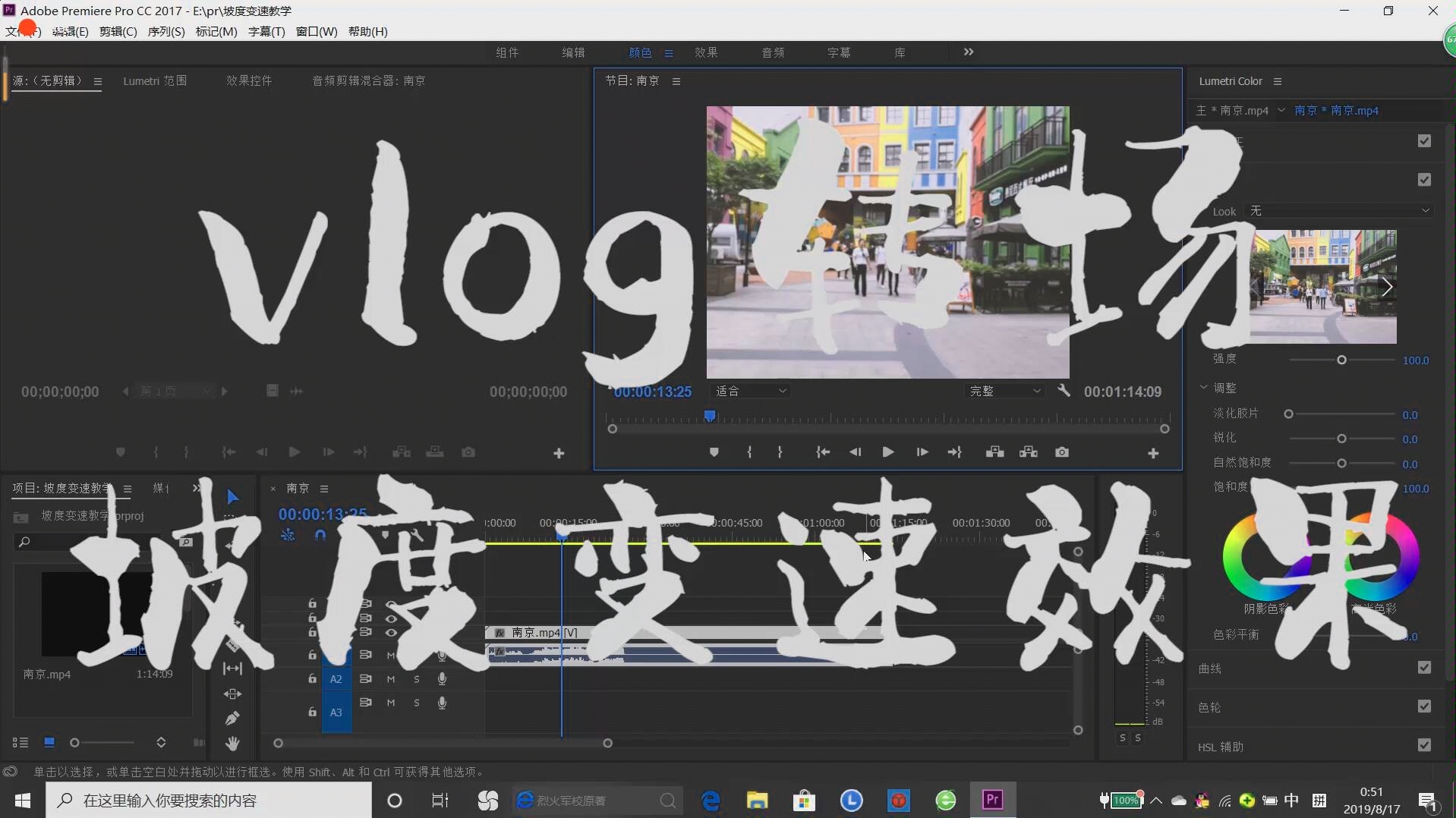Export a frame using the camera icon
The width and height of the screenshot is (1456, 818).
[1062, 452]
